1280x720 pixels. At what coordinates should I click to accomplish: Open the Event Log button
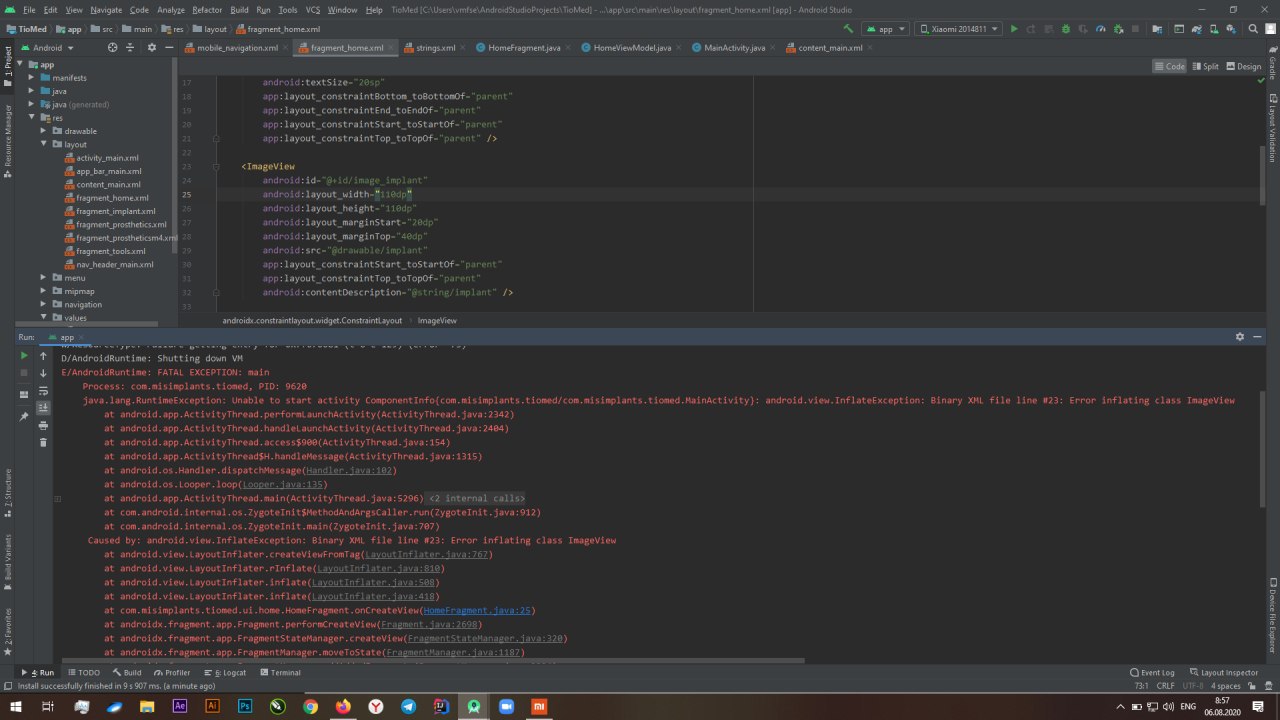[1153, 673]
